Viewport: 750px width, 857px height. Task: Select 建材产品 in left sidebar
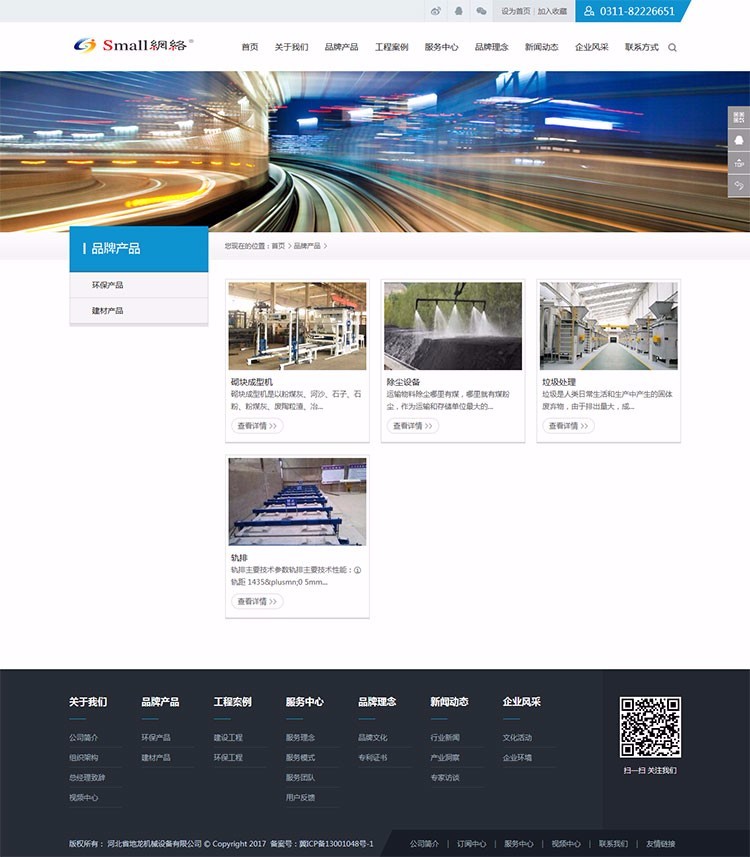point(139,310)
